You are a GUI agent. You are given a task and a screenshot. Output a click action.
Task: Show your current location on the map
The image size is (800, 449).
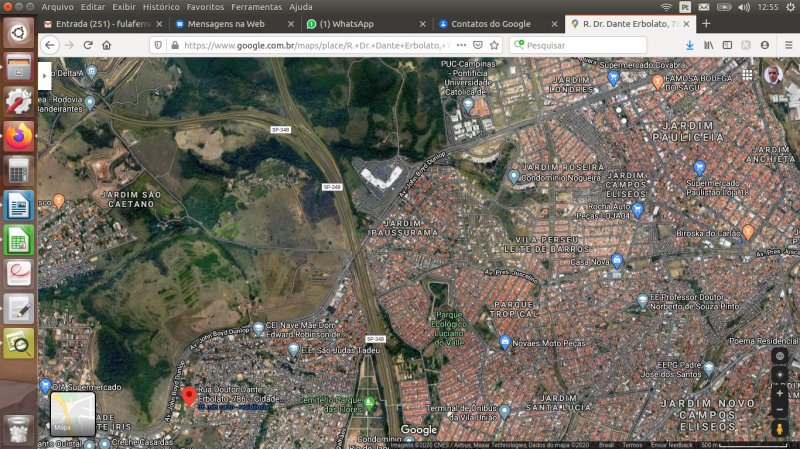pos(779,374)
